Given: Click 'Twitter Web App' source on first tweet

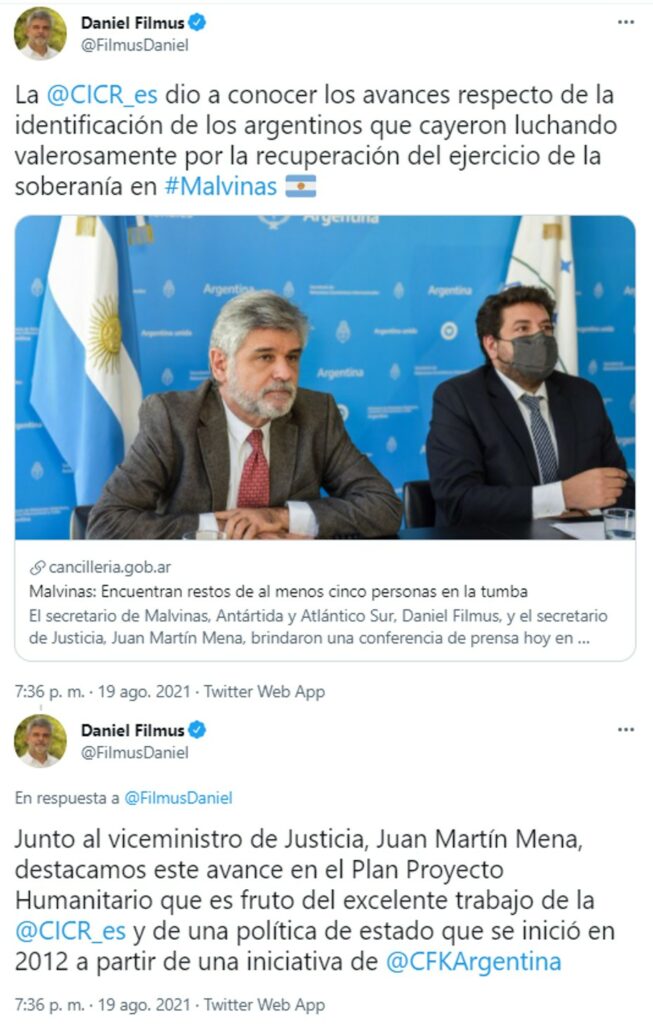Looking at the screenshot, I should (x=264, y=692).
